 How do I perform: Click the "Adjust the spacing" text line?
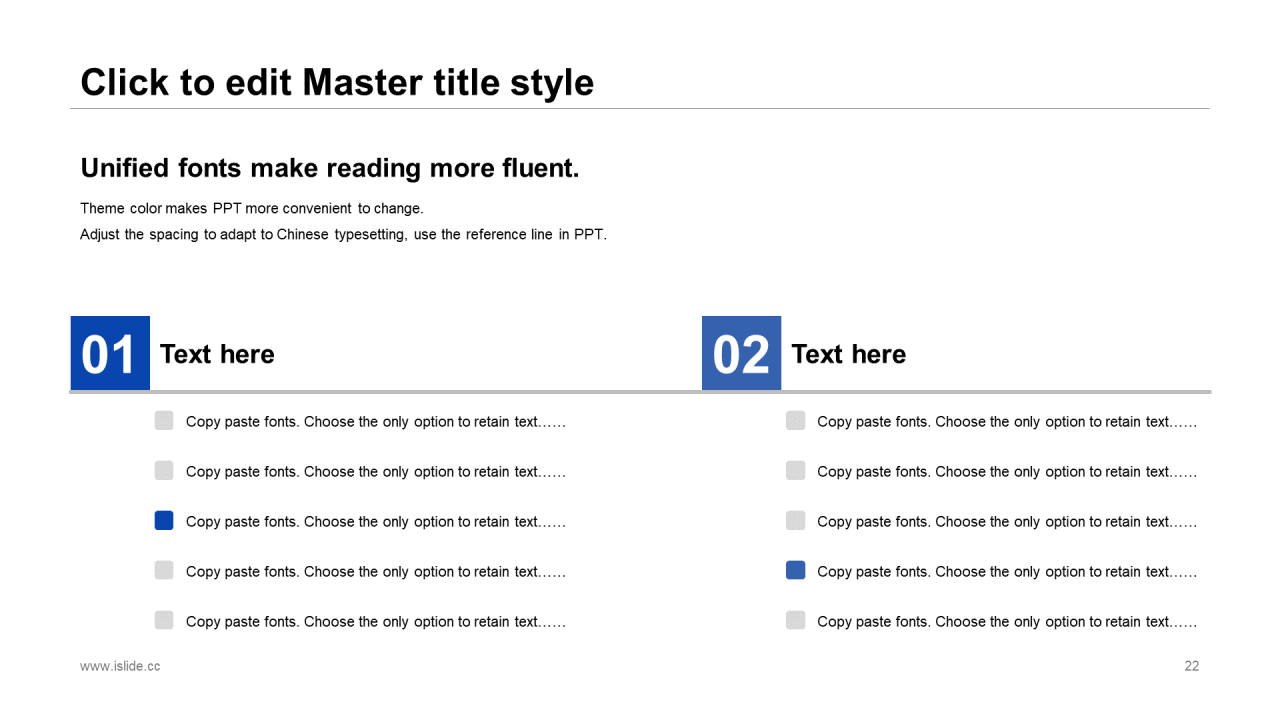(343, 235)
